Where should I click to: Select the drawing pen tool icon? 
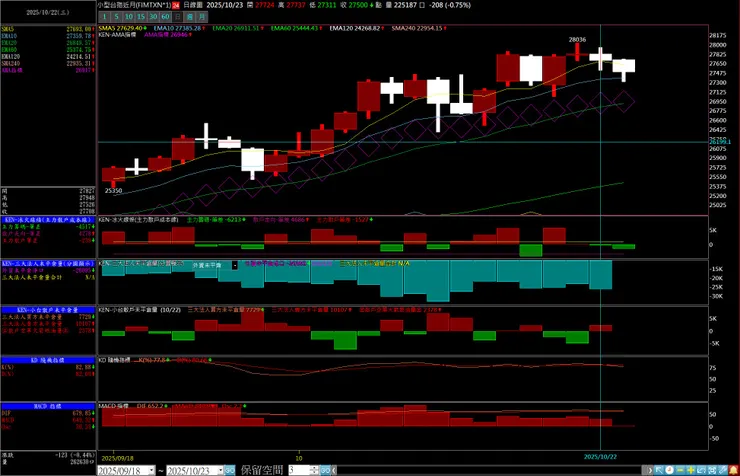click(x=723, y=470)
